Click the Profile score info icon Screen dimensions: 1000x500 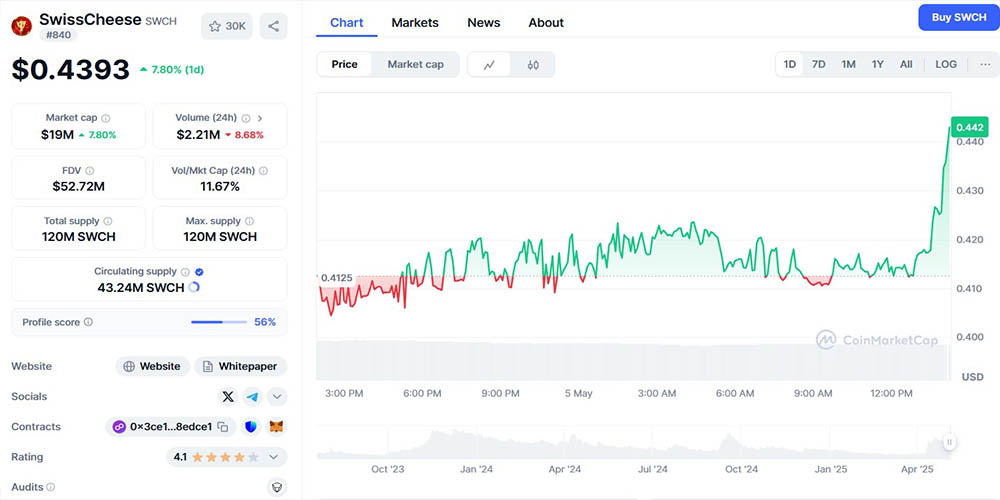88,322
